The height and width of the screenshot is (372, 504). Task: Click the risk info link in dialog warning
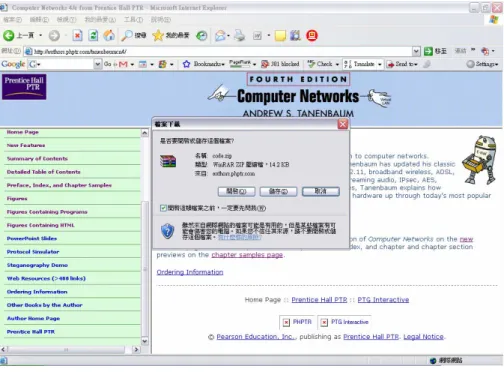pos(239,237)
